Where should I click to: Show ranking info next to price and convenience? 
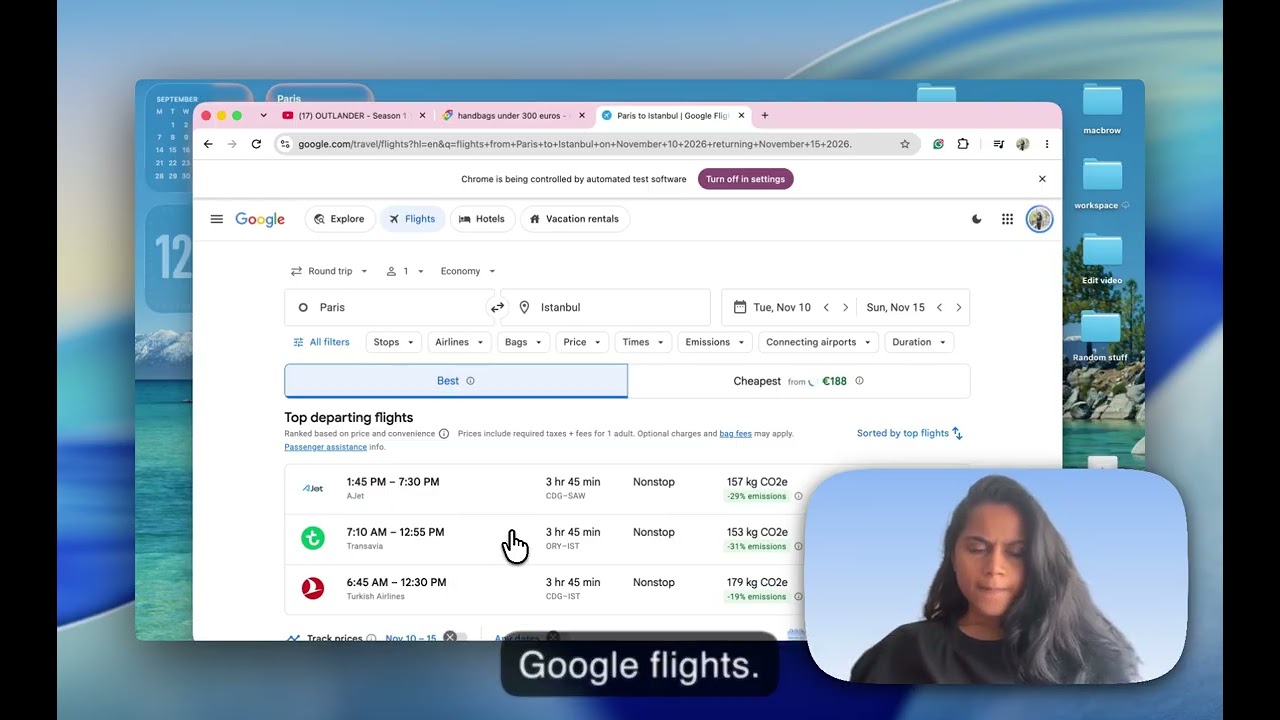444,434
